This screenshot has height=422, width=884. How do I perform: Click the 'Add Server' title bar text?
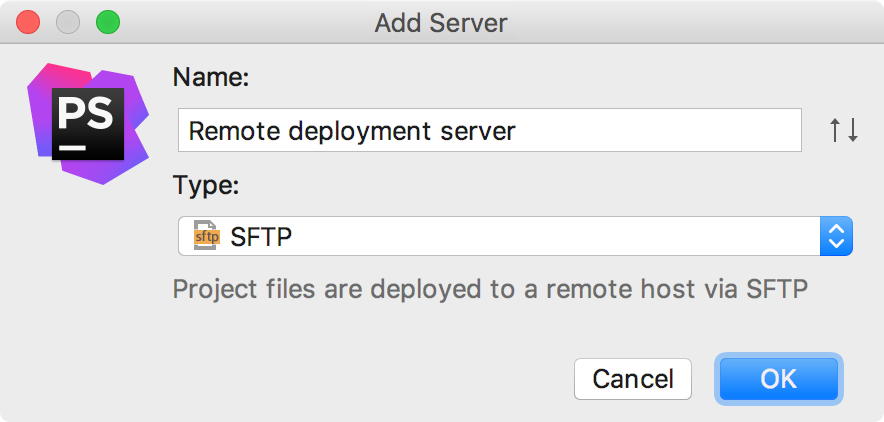(441, 23)
